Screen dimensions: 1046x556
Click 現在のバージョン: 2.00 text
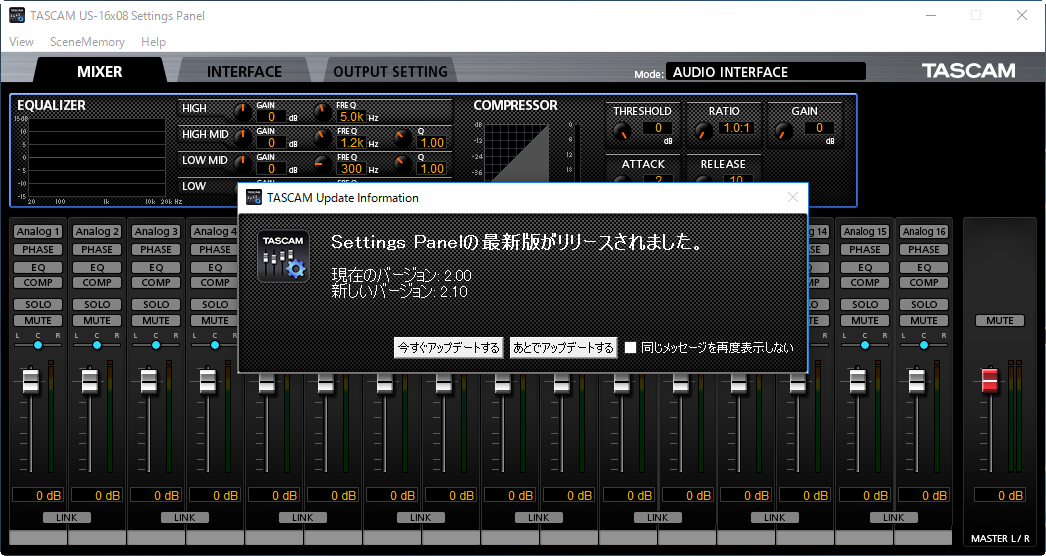click(x=402, y=276)
